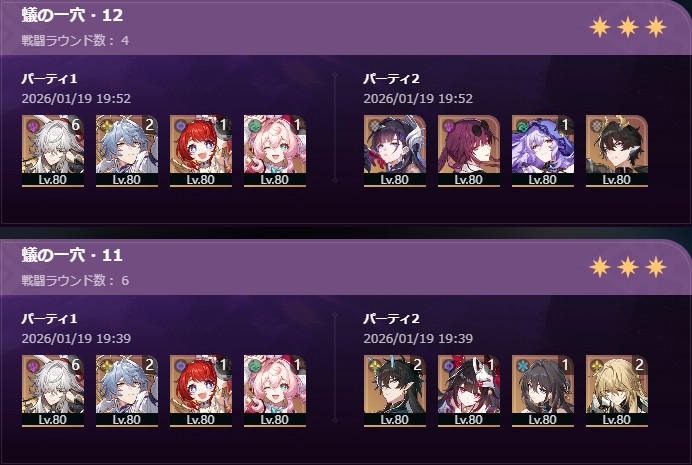The height and width of the screenshot is (465, 692).
Task: Click the 蟻の一穴・11 stage header
Action: tap(72, 255)
